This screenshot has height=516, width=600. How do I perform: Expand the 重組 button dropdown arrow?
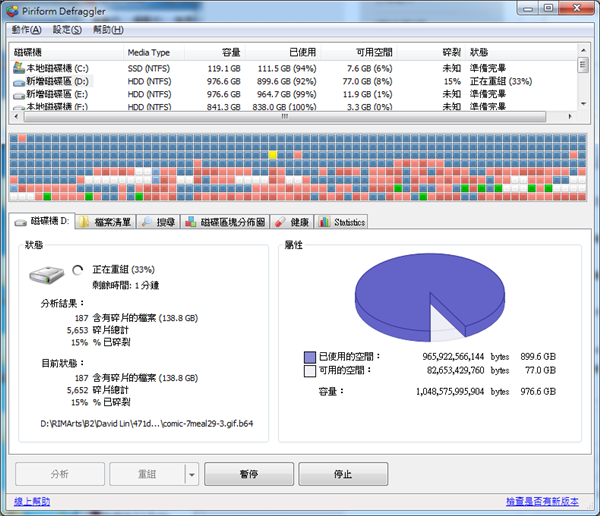191,474
